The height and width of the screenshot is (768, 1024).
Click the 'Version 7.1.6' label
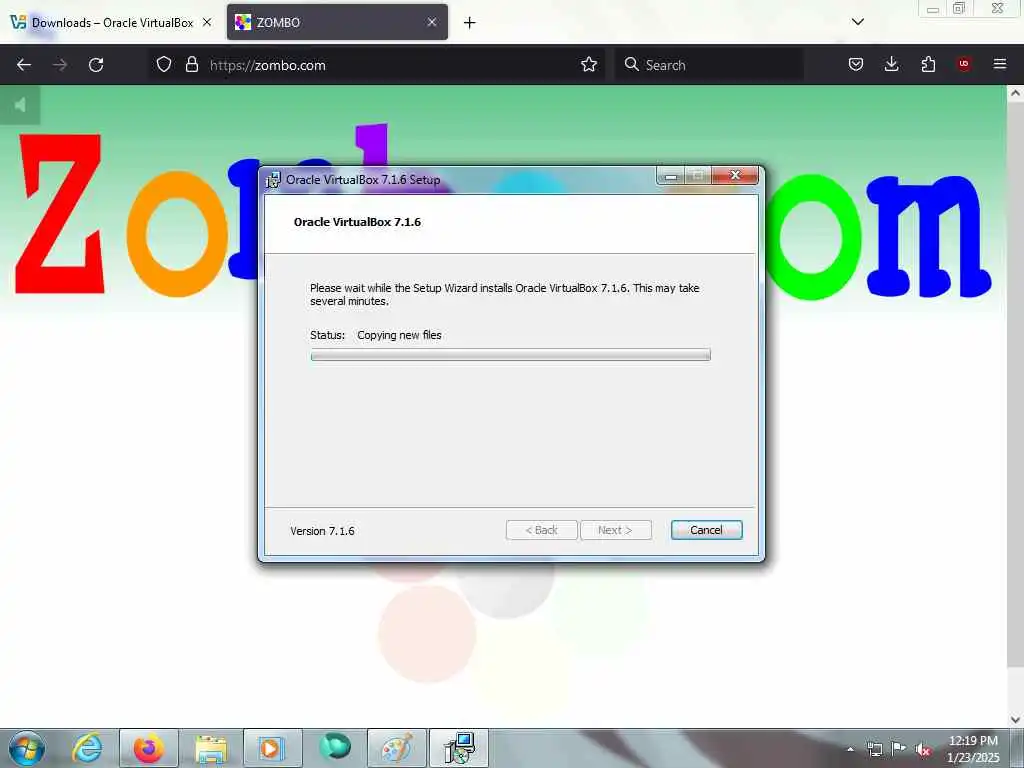322,531
